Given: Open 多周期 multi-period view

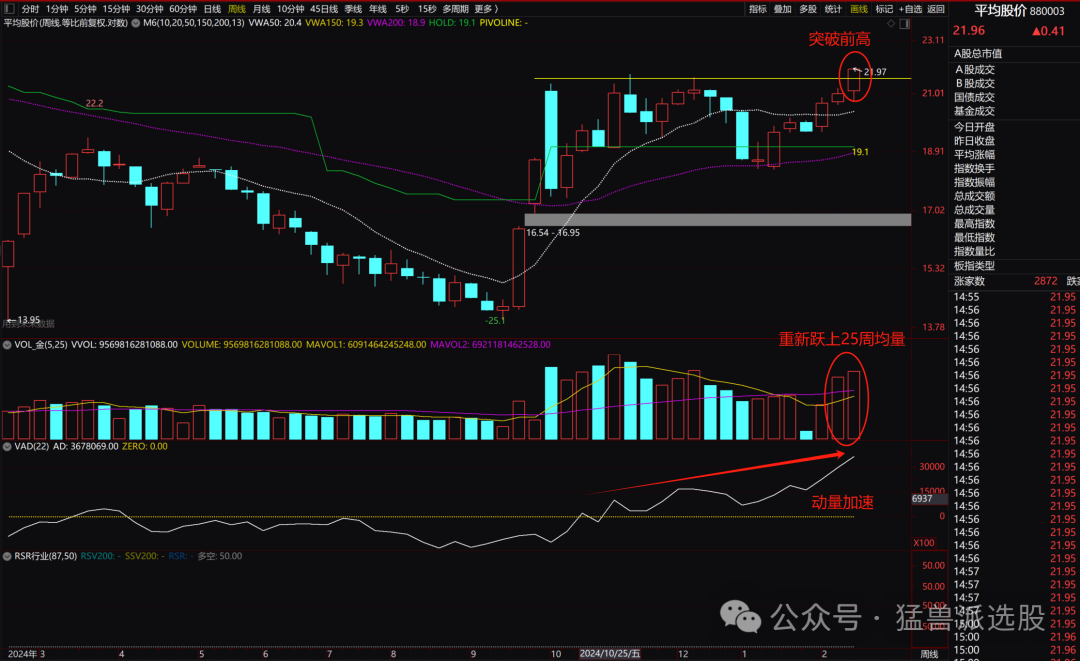Looking at the screenshot, I should pos(455,9).
